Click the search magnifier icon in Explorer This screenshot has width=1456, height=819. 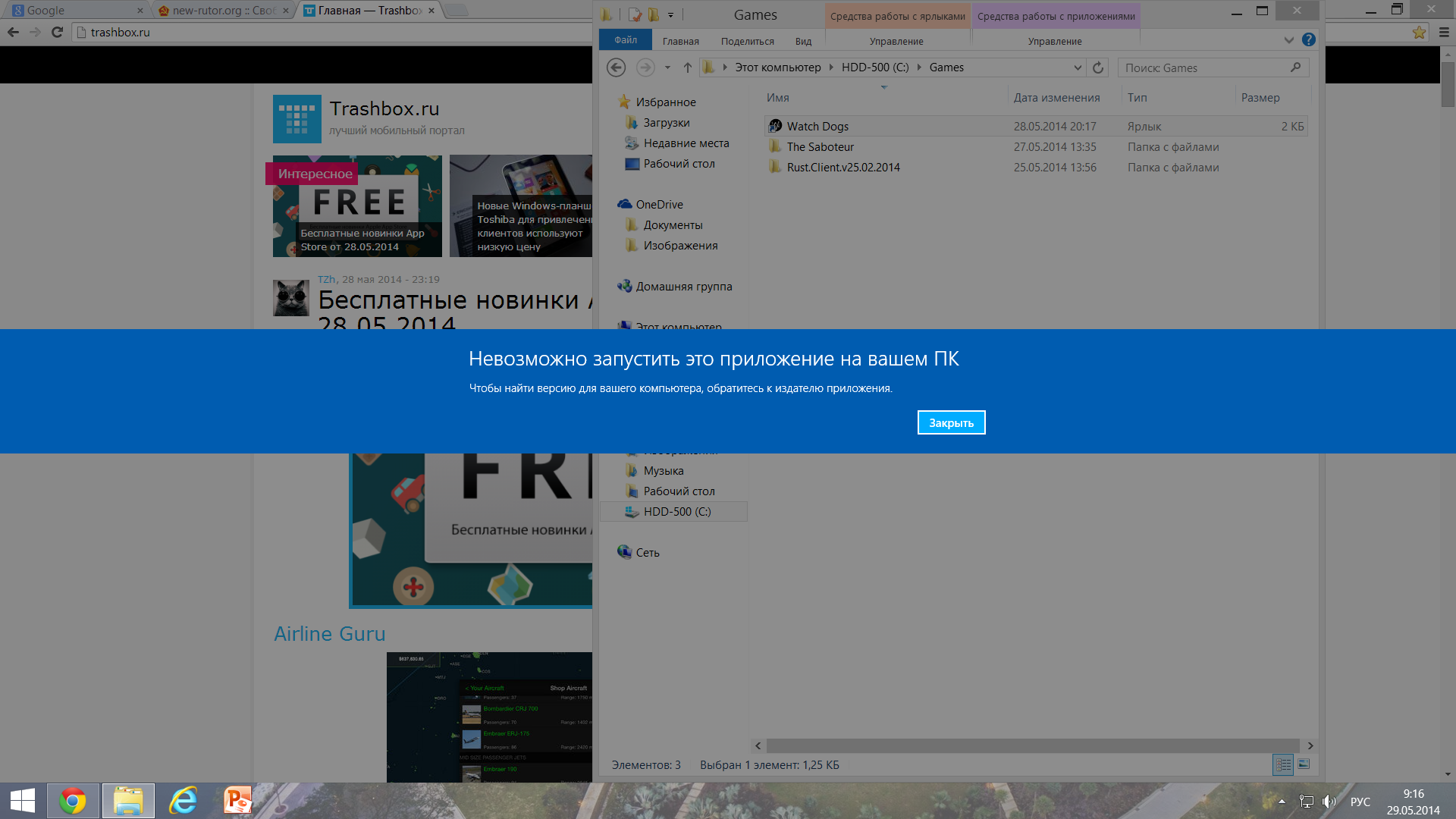click(1295, 67)
